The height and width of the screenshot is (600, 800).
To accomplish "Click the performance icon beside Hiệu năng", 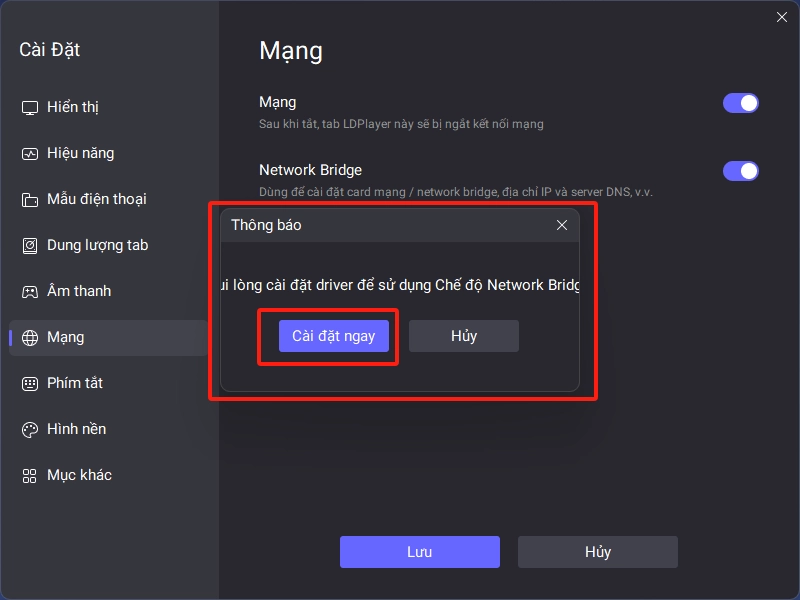I will (x=30, y=154).
